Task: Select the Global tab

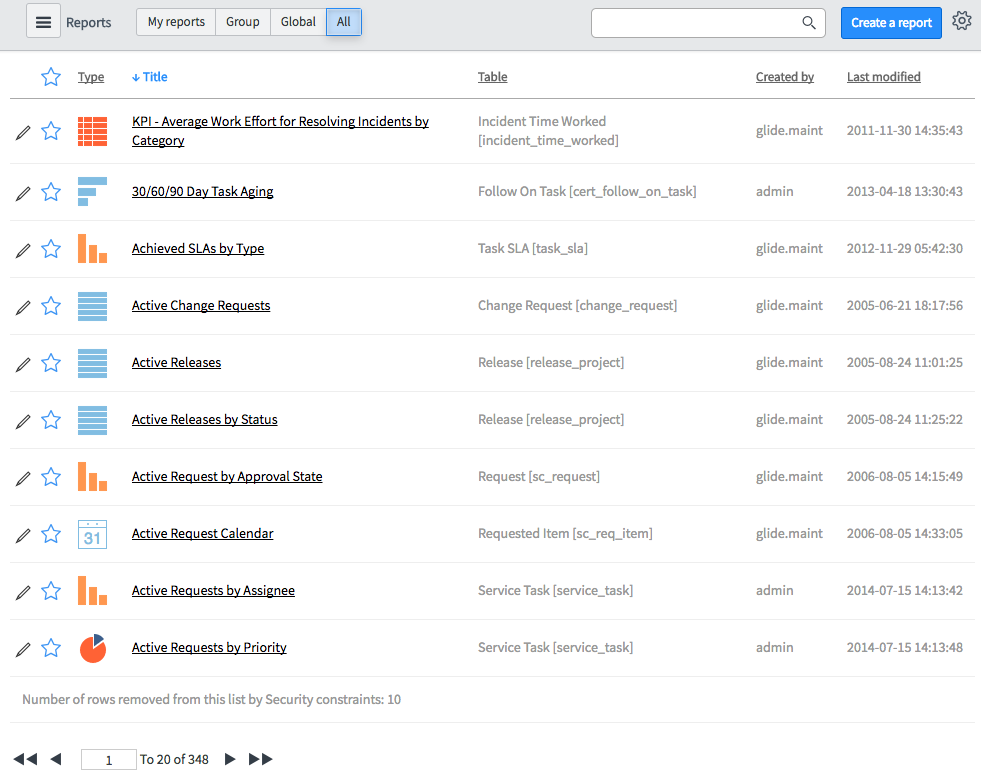Action: (298, 22)
